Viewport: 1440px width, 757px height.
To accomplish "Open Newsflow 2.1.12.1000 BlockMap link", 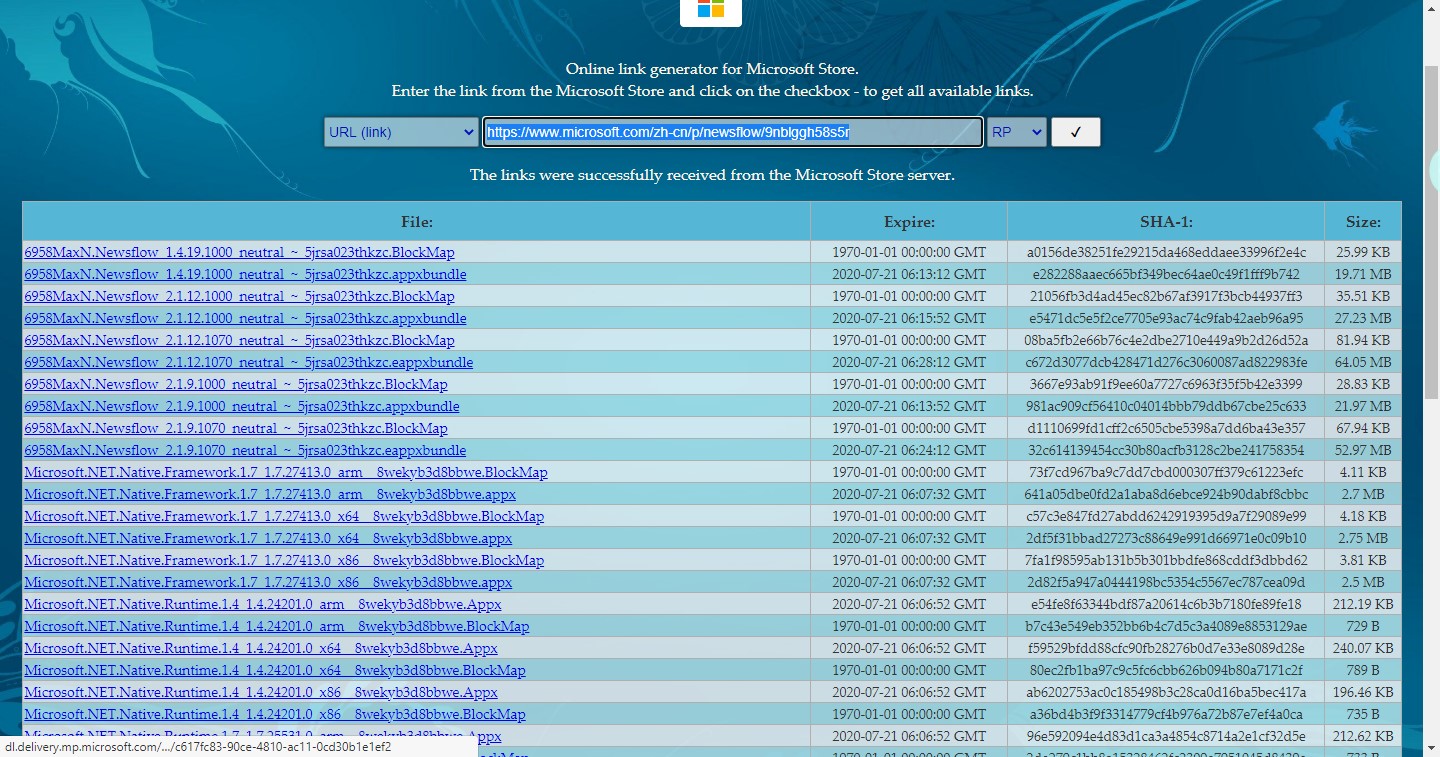I will tap(239, 296).
